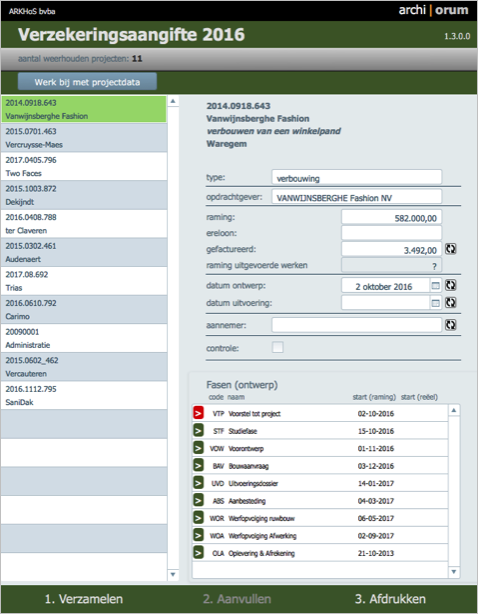Select project 2016.0610.792 Carimo
This screenshot has height=614, width=478.
84,309
